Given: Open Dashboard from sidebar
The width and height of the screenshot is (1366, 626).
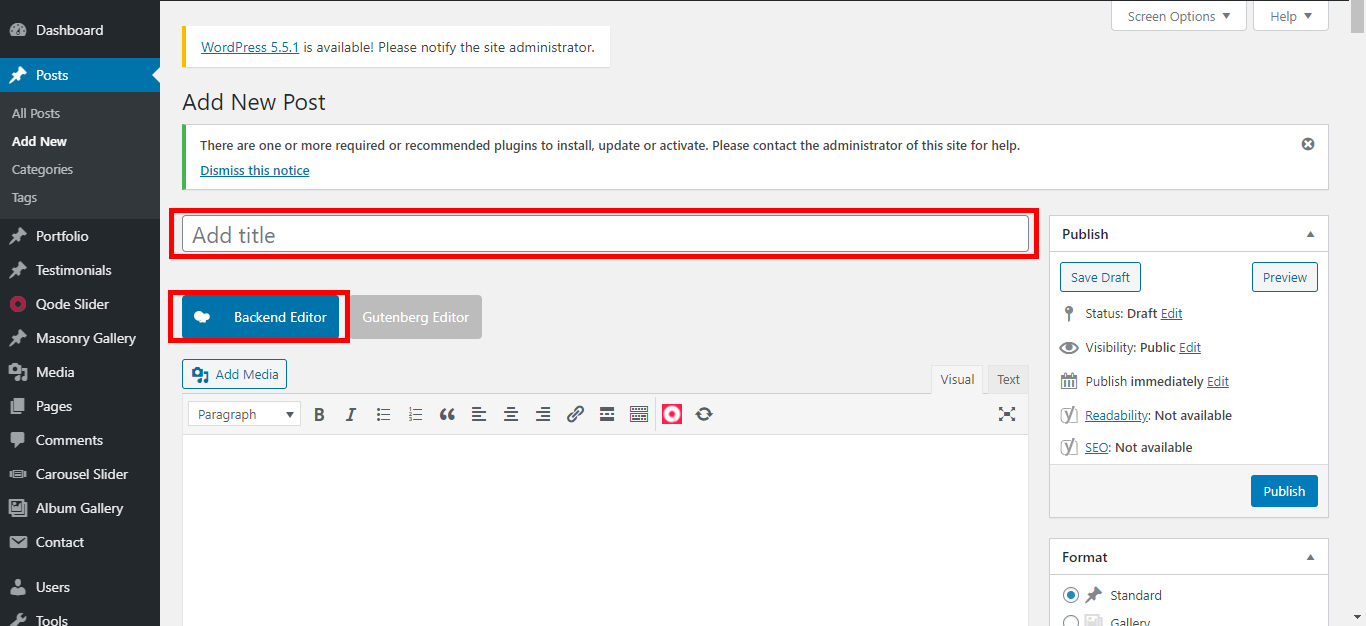Looking at the screenshot, I should pyautogui.click(x=80, y=30).
